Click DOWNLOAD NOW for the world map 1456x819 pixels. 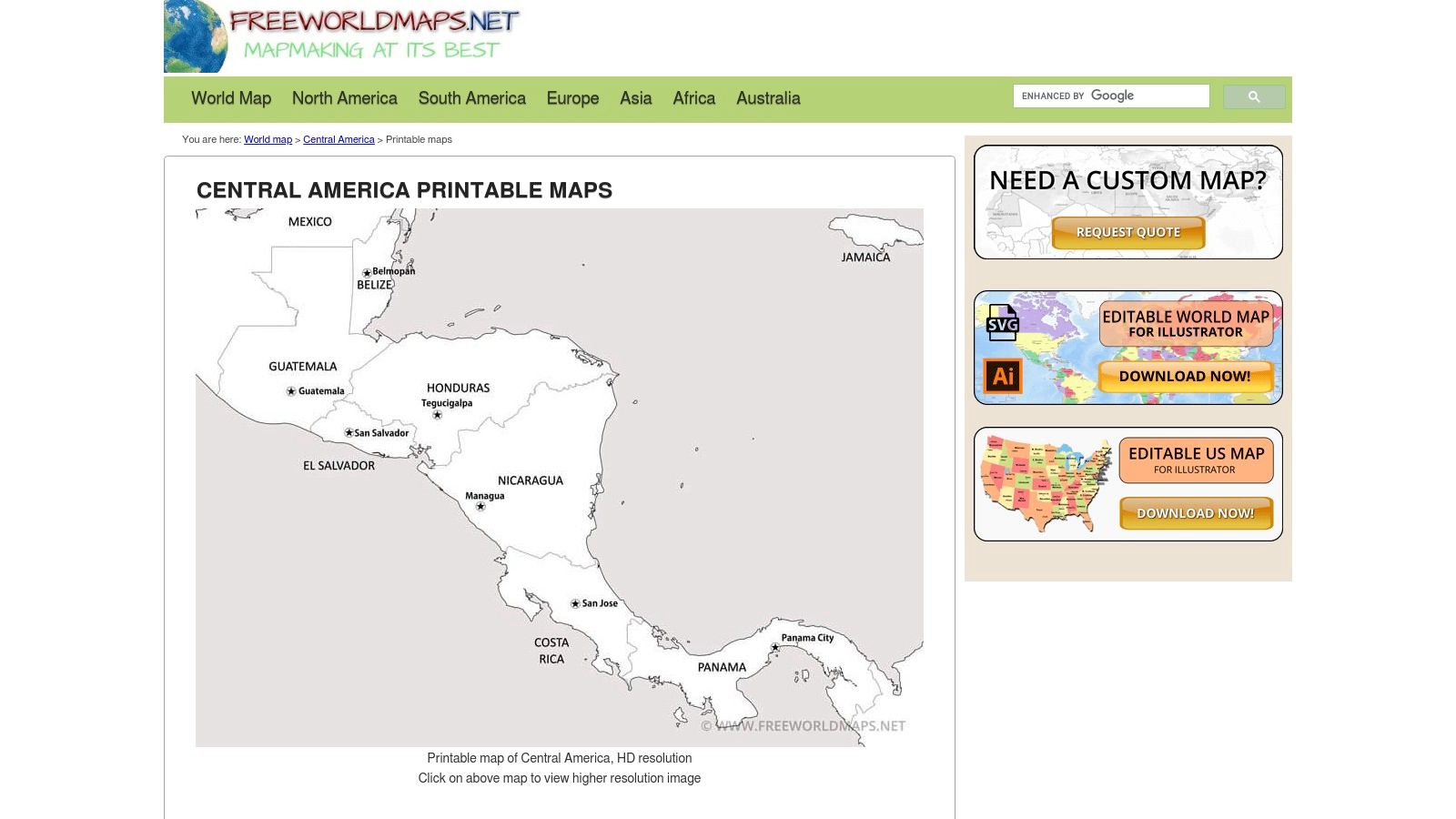(x=1186, y=375)
